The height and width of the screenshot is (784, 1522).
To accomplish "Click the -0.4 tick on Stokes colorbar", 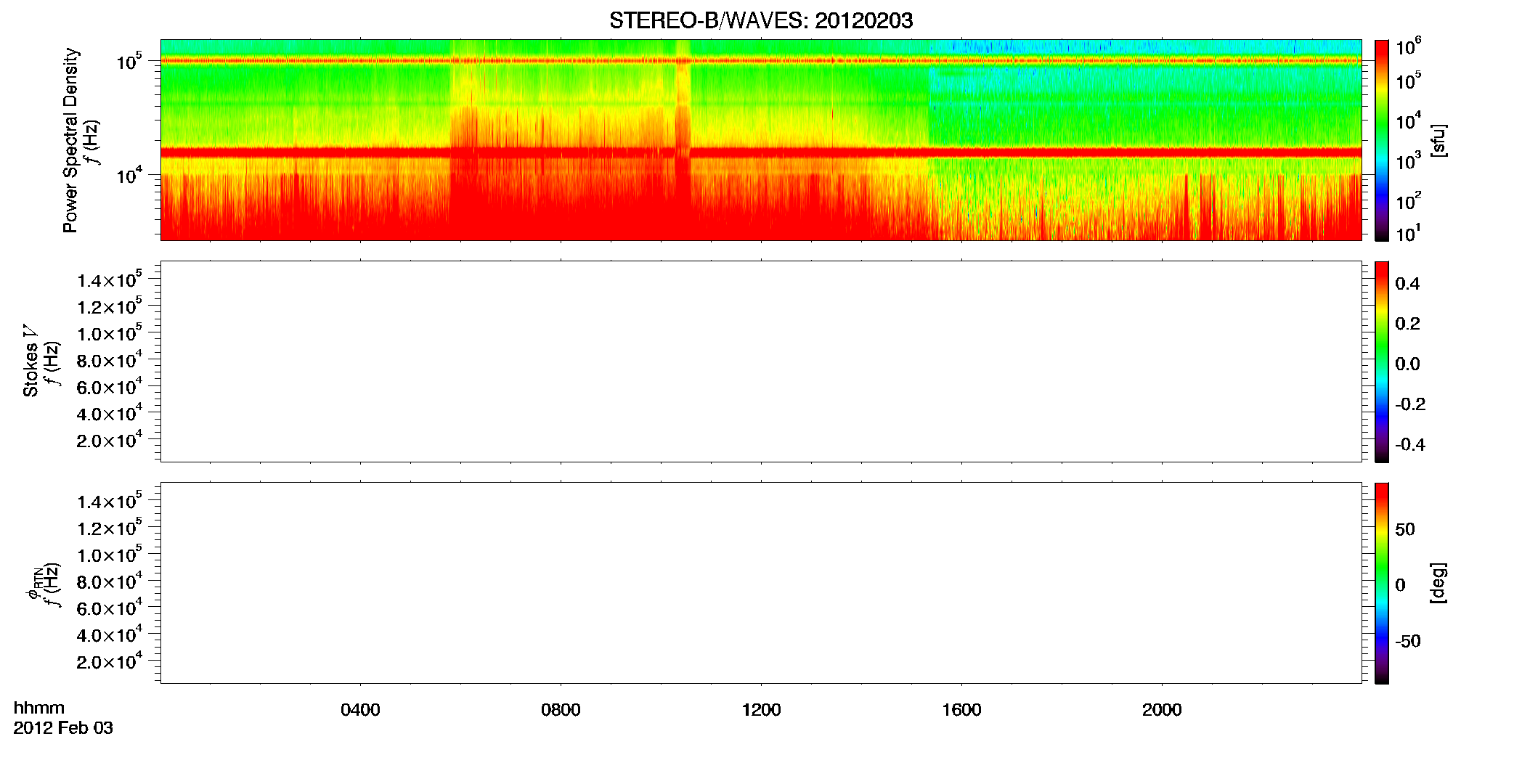I will tap(1410, 444).
